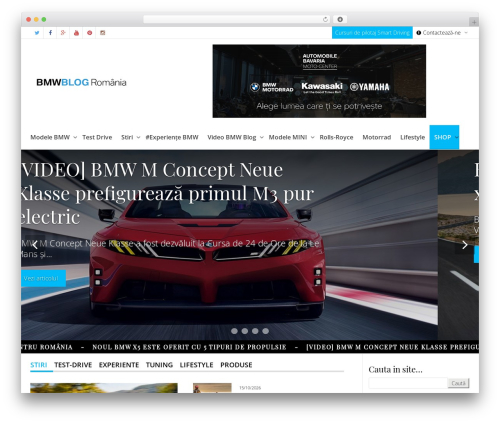Open the Facebook social link
500x423 pixels.
coord(50,33)
